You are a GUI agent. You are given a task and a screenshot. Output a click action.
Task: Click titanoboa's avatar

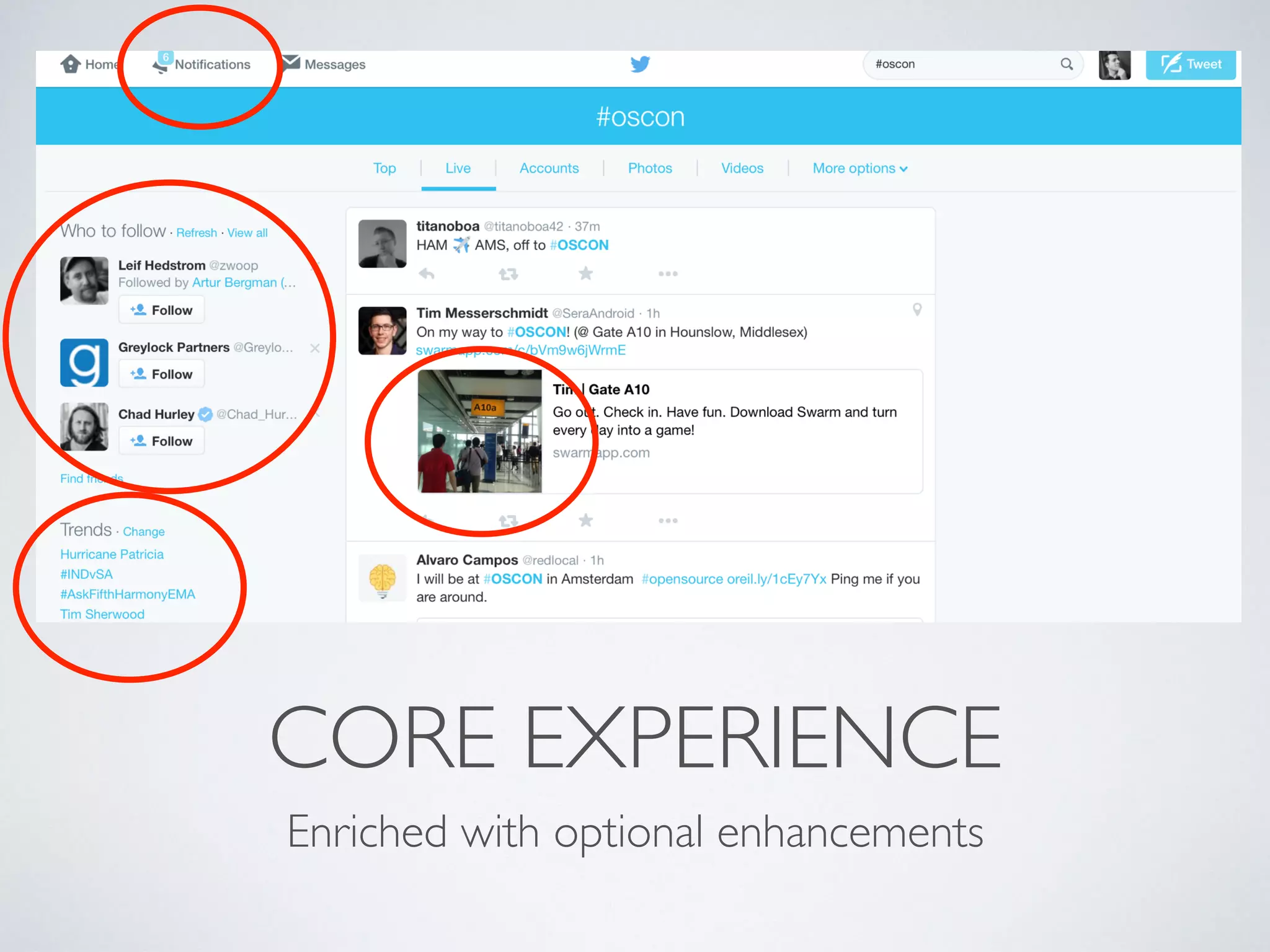tap(383, 244)
